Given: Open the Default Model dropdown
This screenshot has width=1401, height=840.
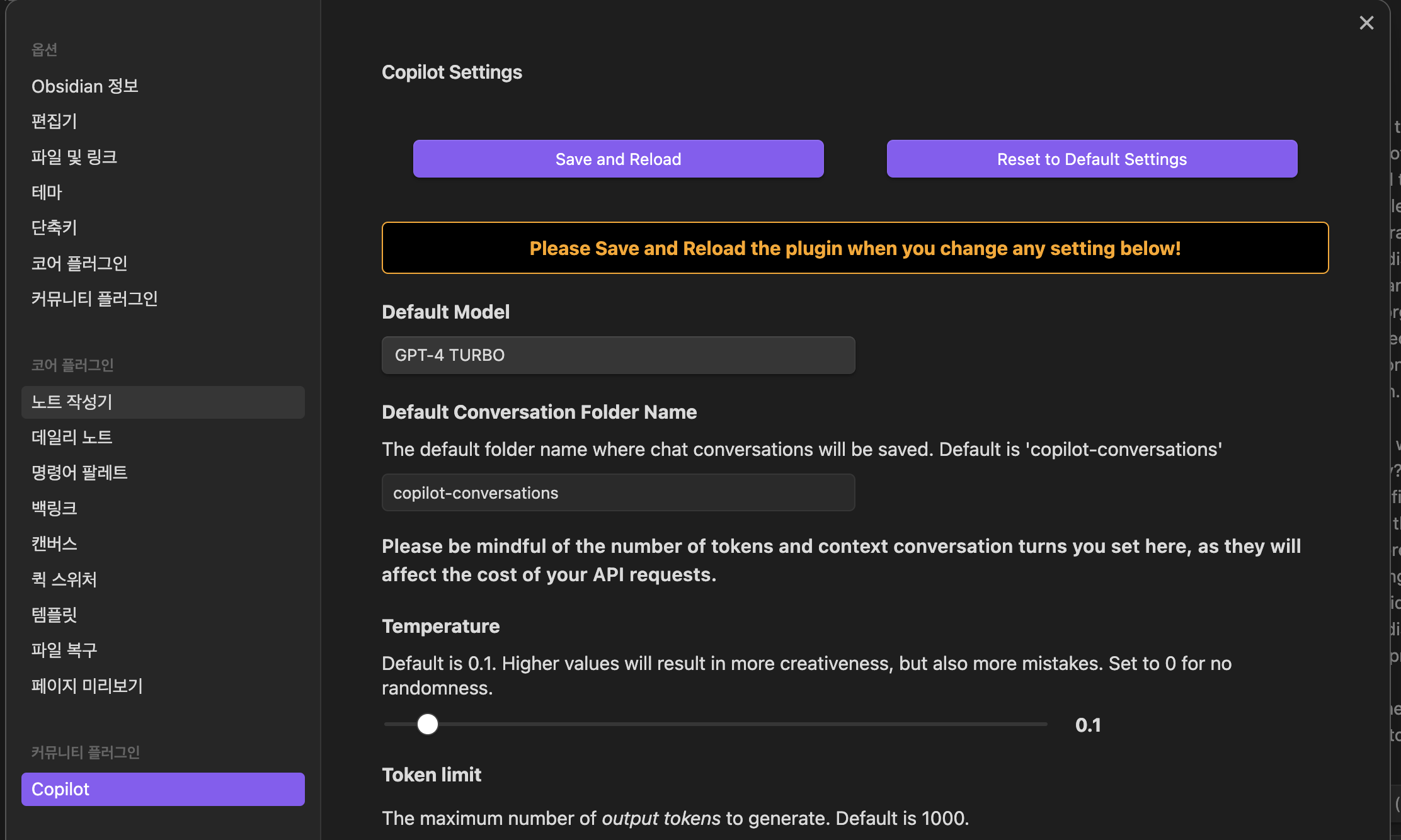Looking at the screenshot, I should click(618, 355).
